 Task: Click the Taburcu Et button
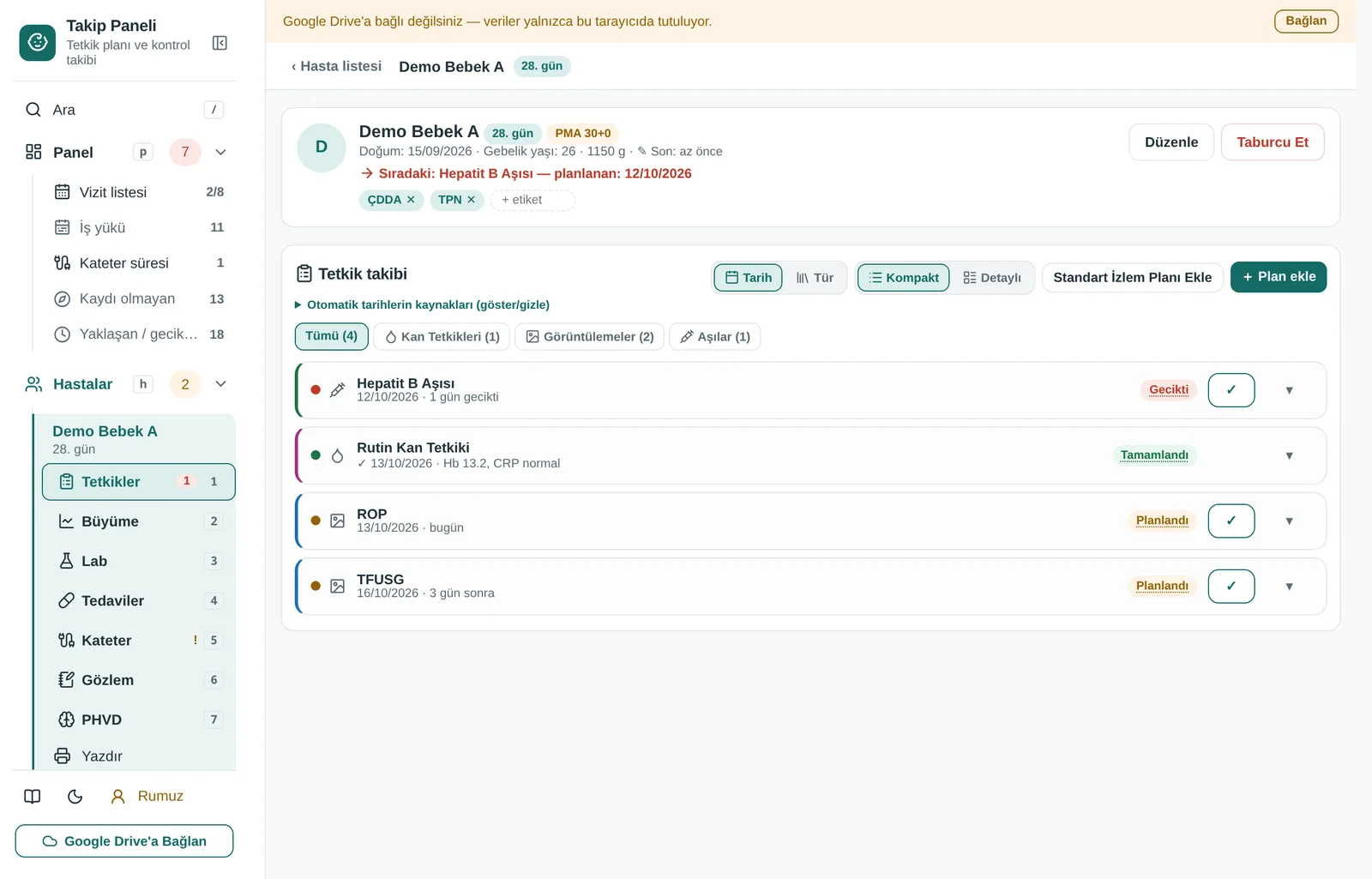1273,142
